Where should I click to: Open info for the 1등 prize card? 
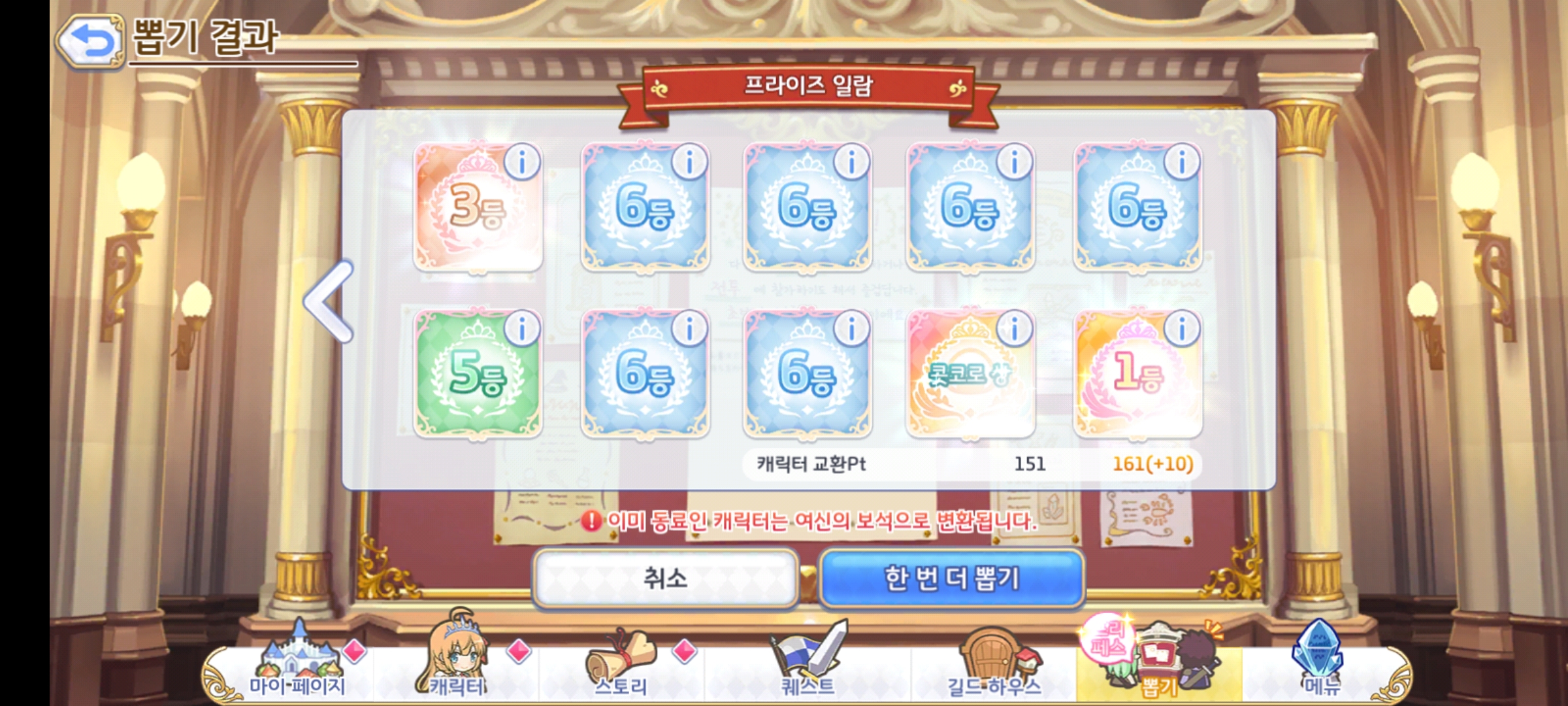pos(1181,328)
